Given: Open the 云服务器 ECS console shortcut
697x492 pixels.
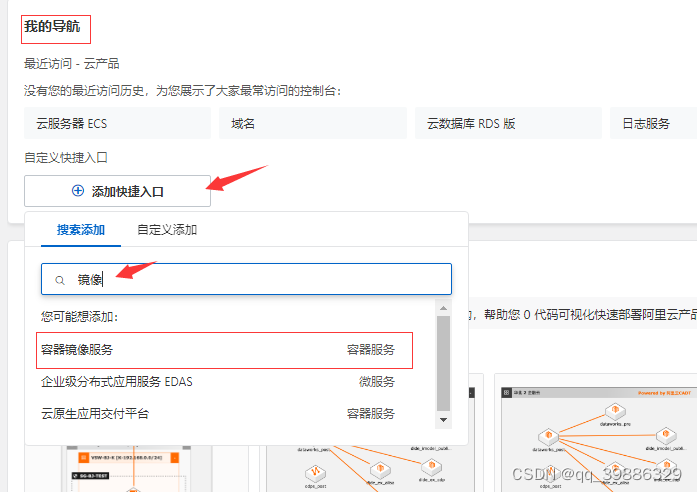Looking at the screenshot, I should tap(117, 123).
